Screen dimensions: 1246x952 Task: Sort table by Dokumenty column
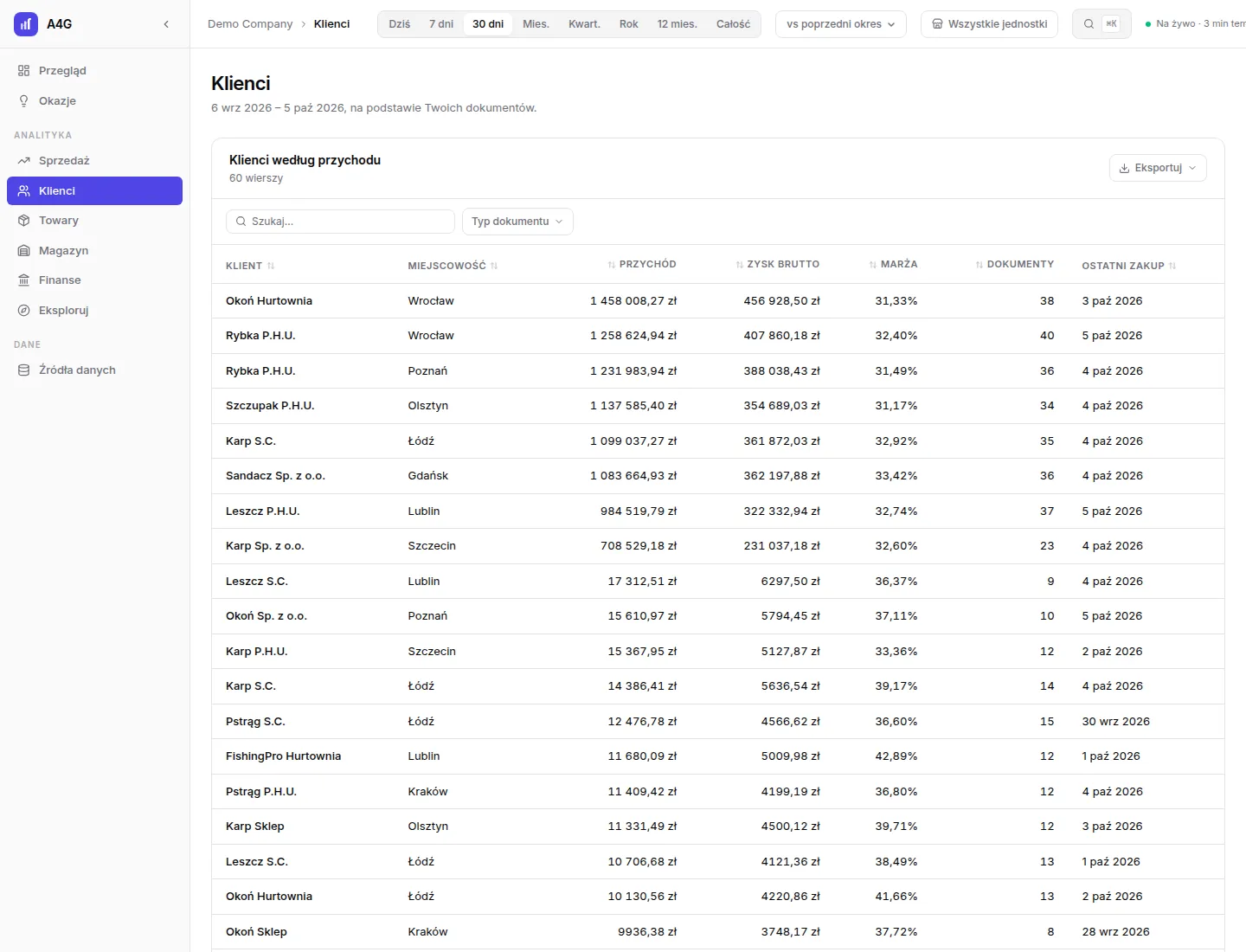point(1015,264)
